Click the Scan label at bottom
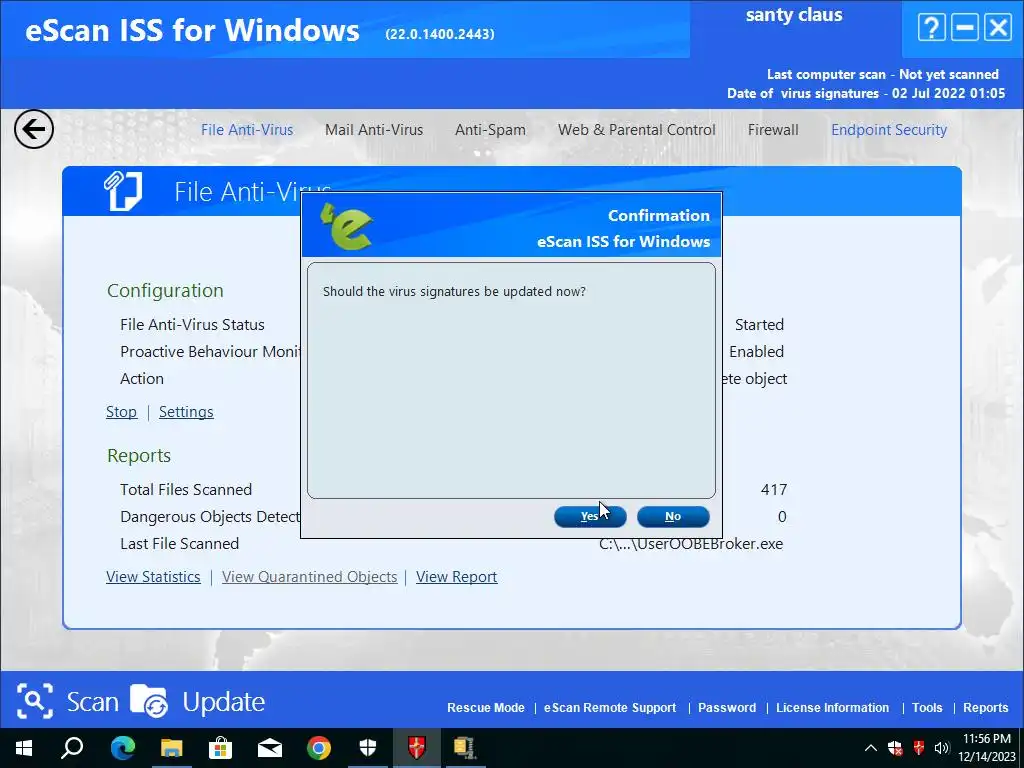 pyautogui.click(x=93, y=702)
